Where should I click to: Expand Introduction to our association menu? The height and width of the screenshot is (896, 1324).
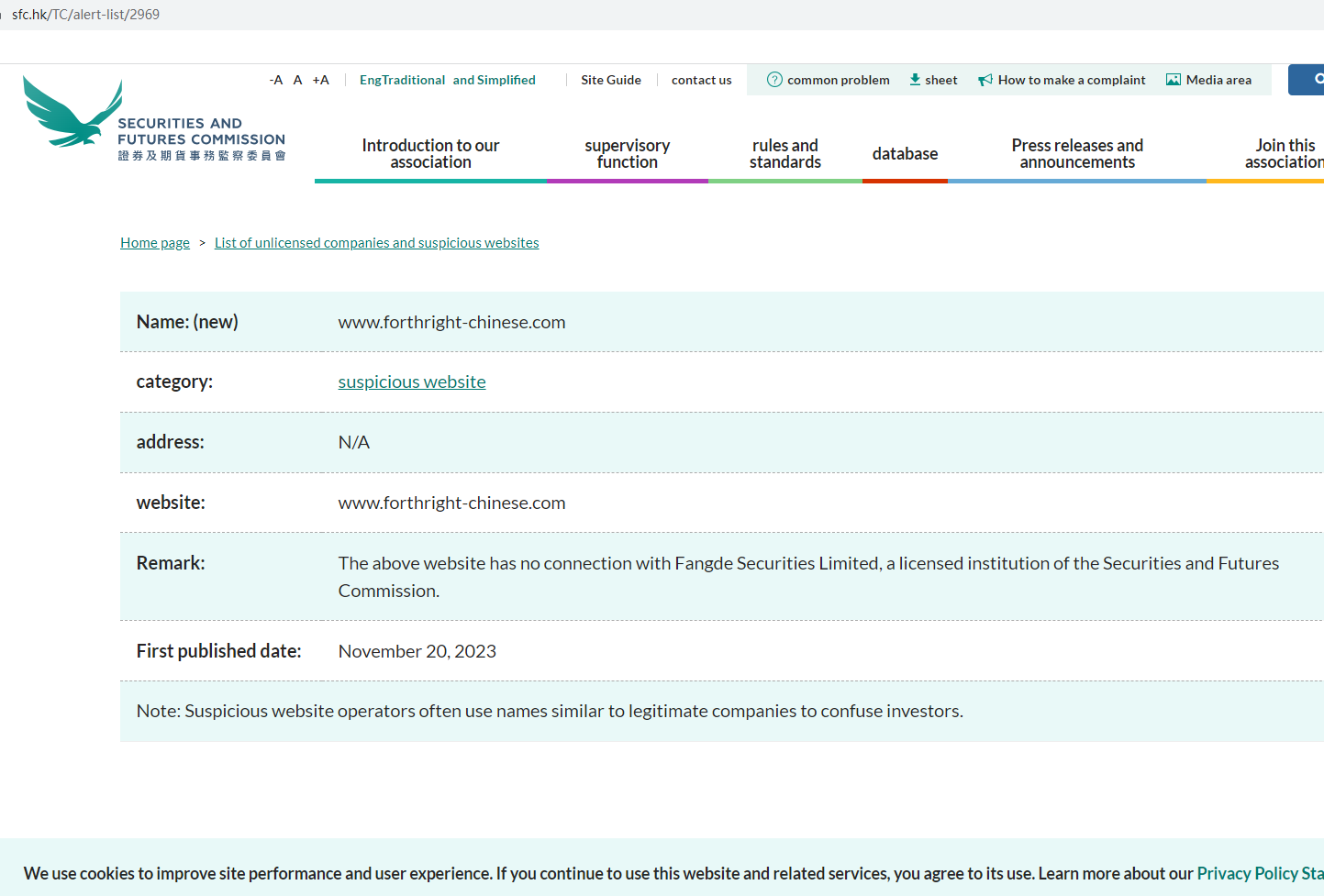coord(430,154)
